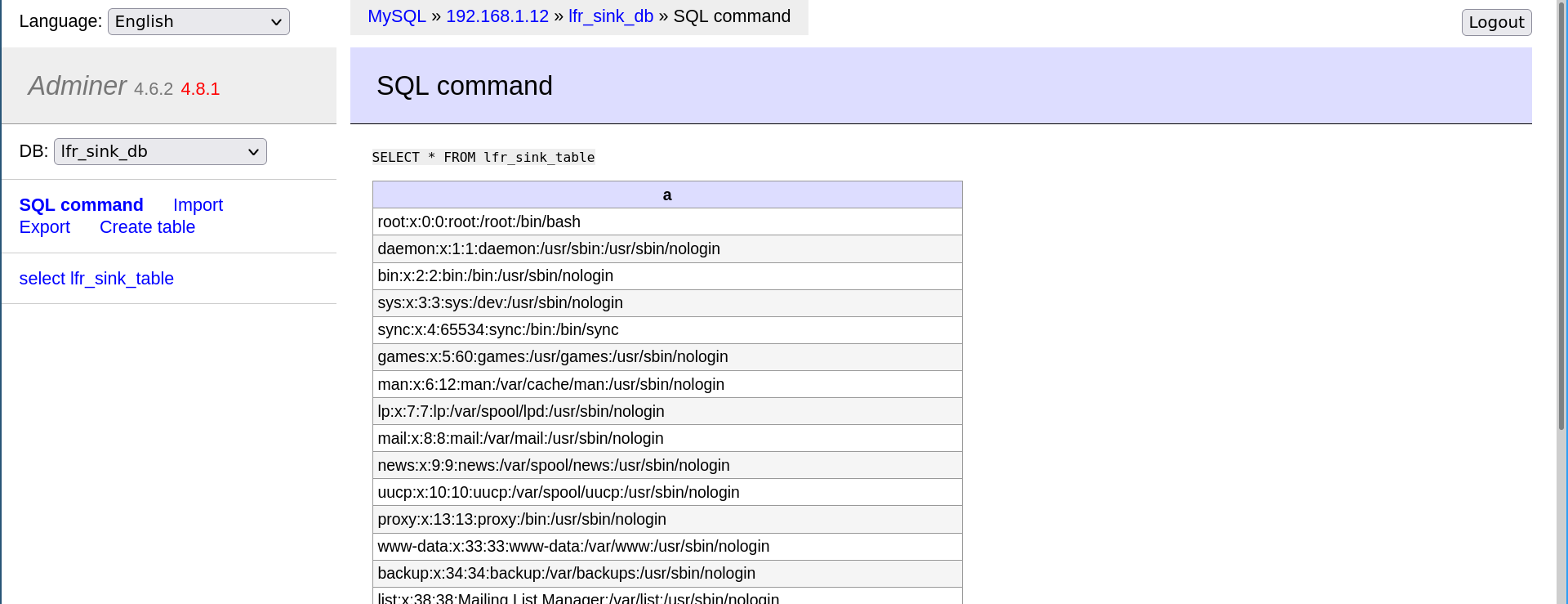Click the Logout button
The width and height of the screenshot is (1568, 604).
tap(1496, 22)
